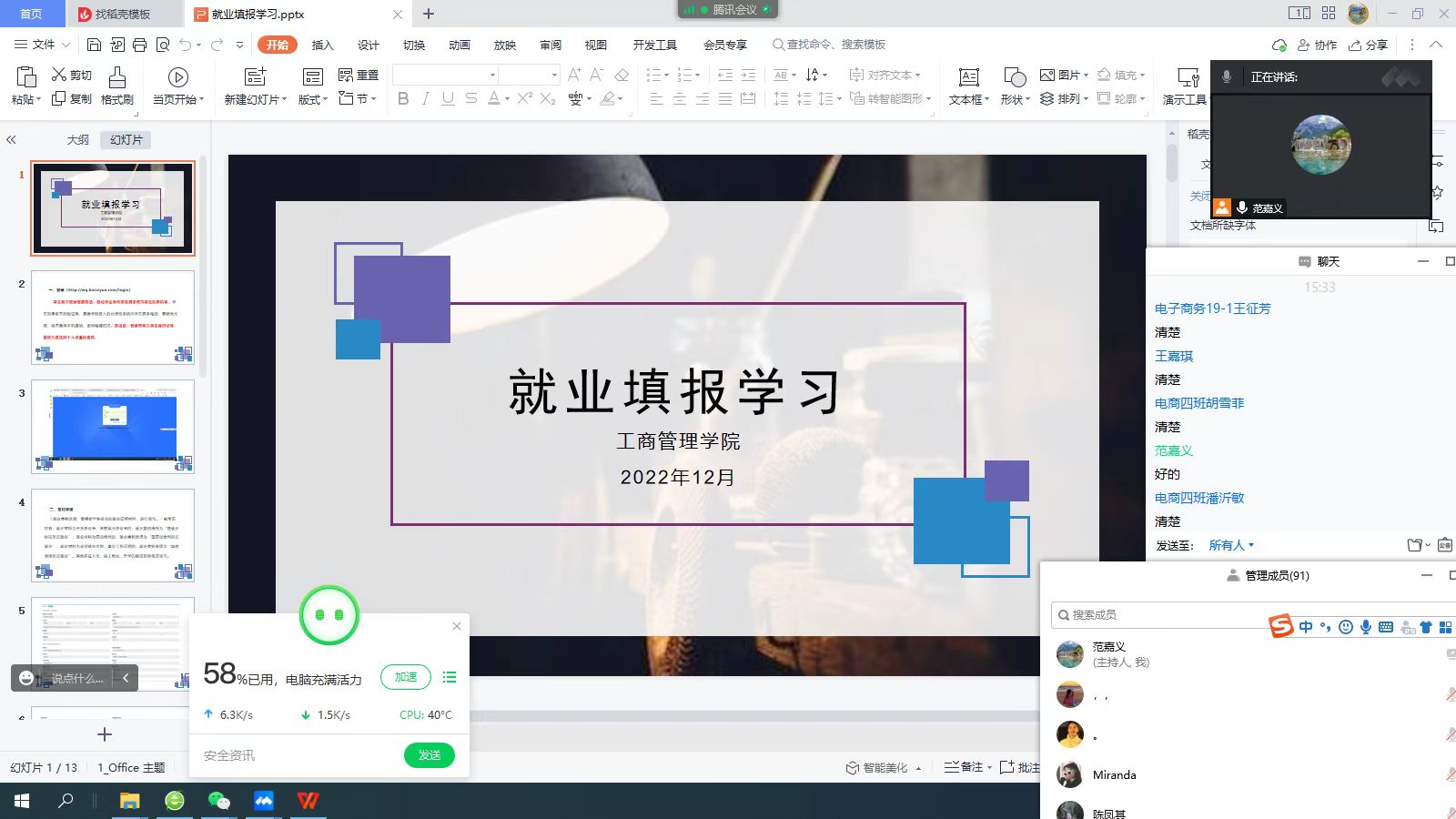Click the green list icon beside 加速

[449, 677]
